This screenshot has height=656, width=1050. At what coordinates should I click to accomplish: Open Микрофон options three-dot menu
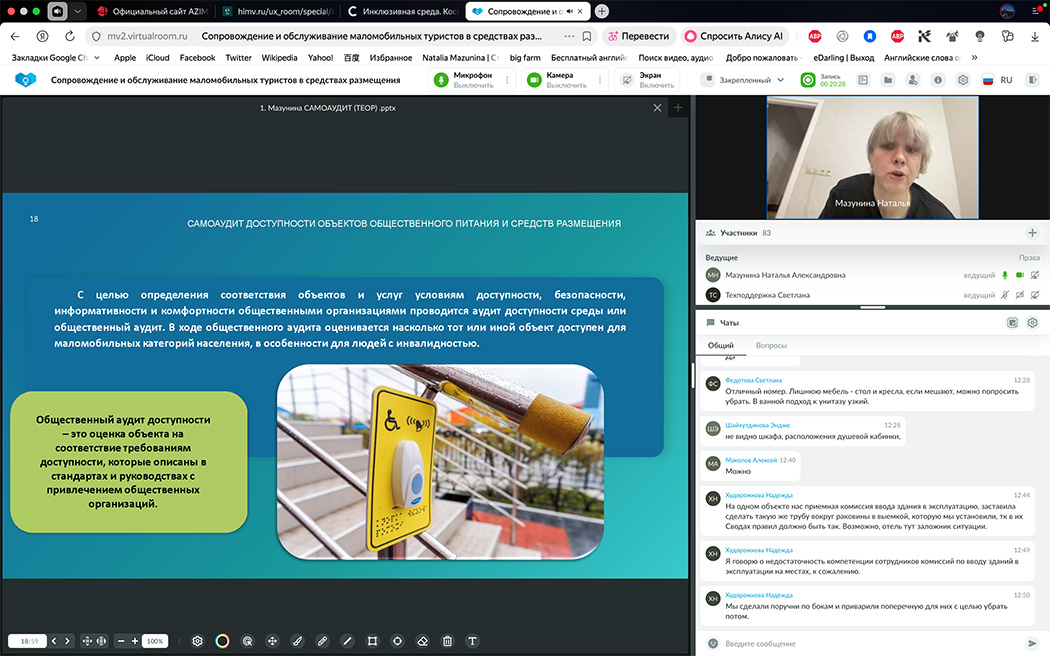(507, 80)
